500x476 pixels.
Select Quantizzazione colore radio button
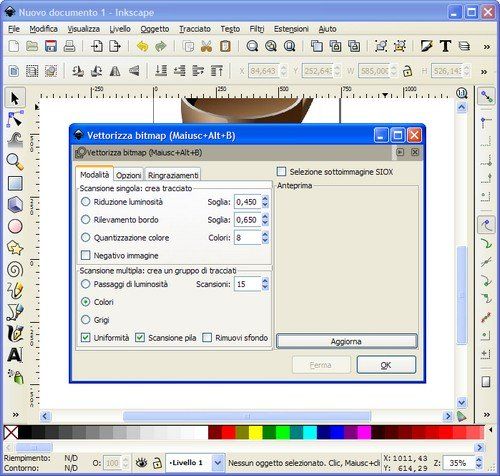[86, 238]
